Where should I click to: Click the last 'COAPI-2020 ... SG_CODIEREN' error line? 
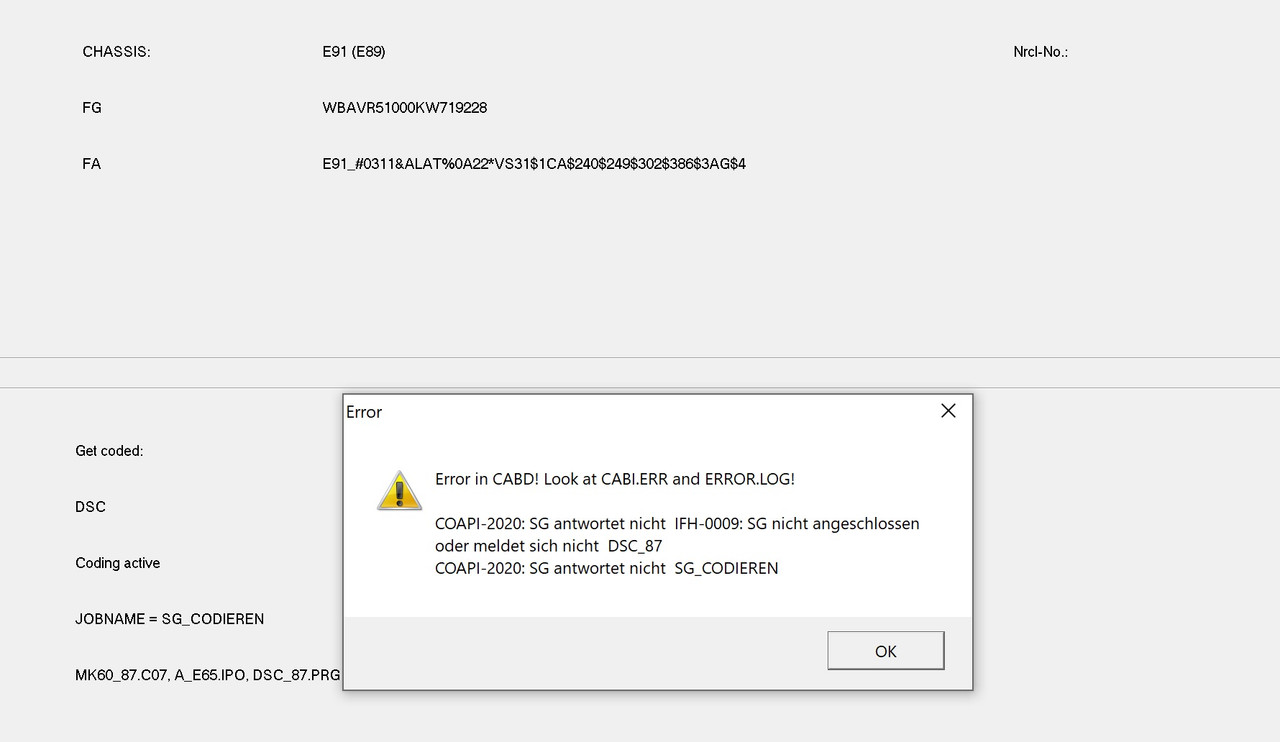(x=606, y=568)
